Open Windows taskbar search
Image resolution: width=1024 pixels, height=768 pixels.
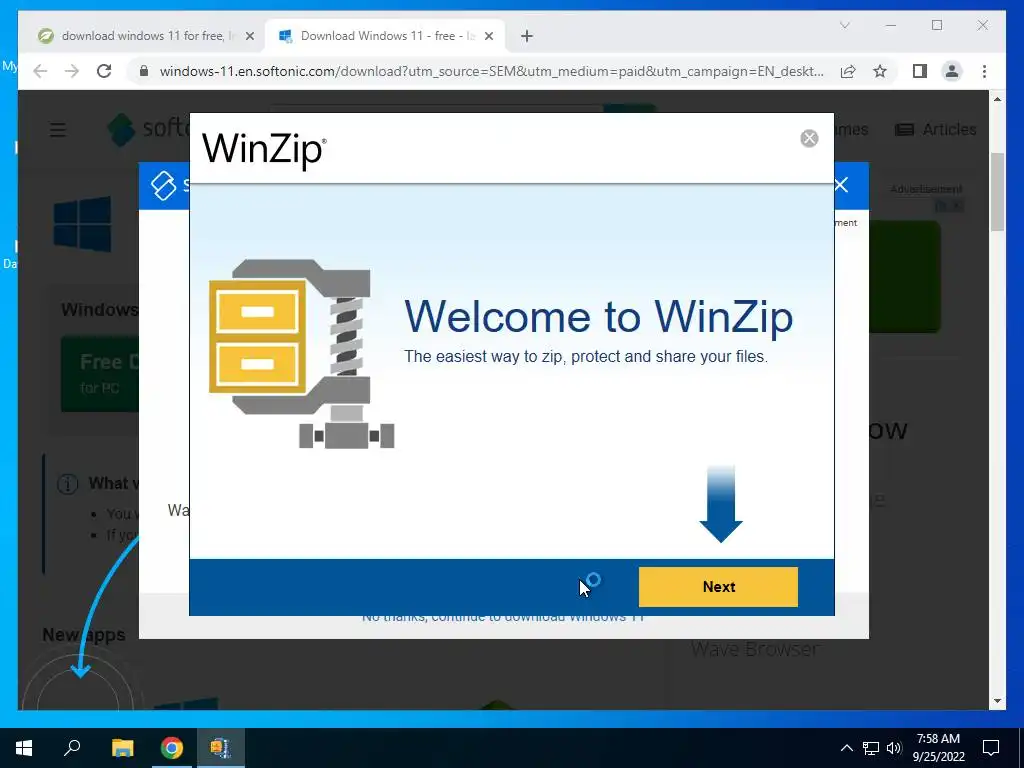click(72, 748)
